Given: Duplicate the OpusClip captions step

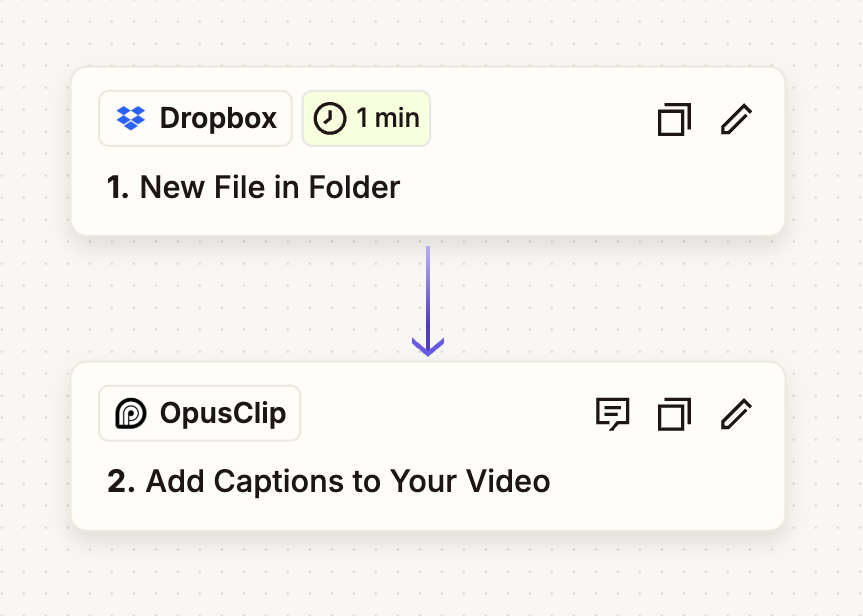Looking at the screenshot, I should point(674,414).
